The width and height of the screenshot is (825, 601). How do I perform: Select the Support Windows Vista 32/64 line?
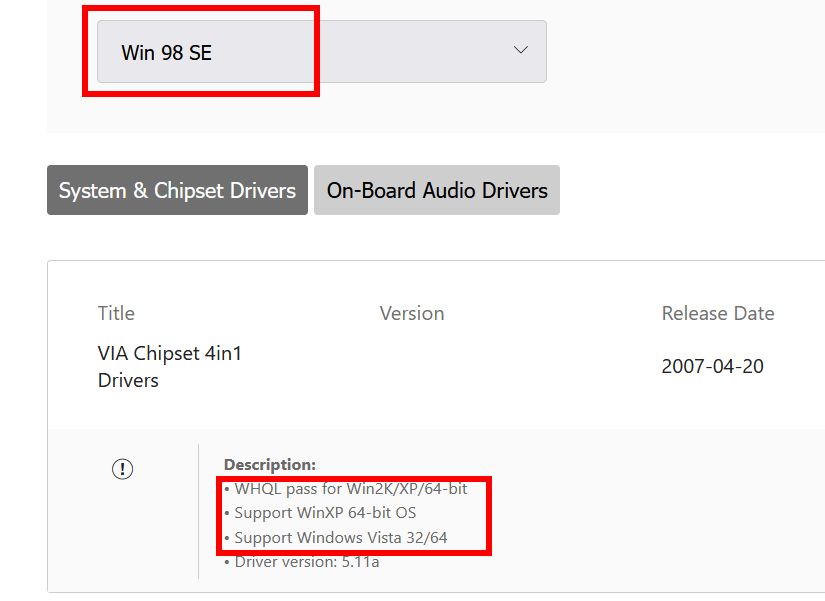tap(336, 537)
